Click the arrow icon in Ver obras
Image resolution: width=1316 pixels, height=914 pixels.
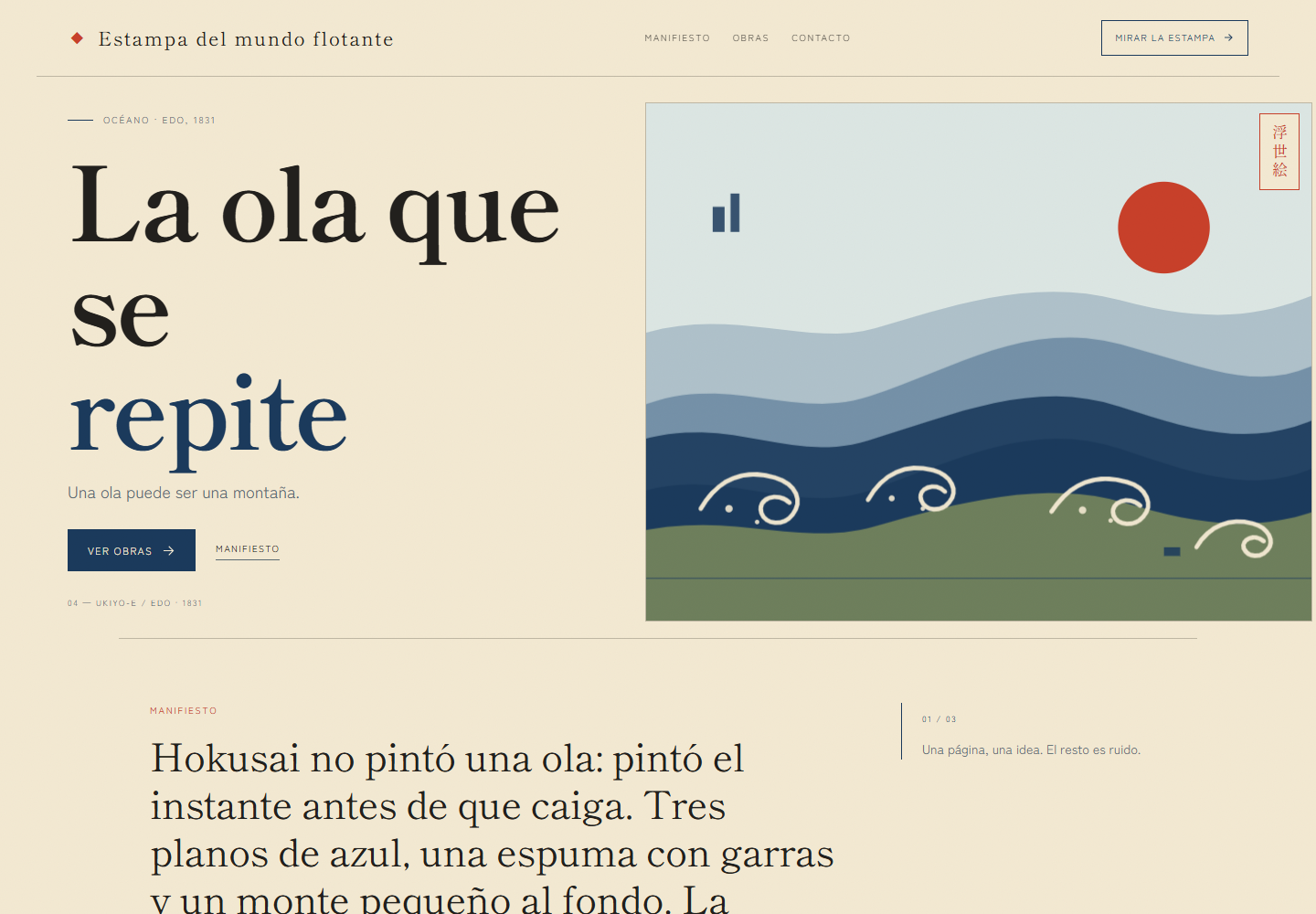(168, 551)
